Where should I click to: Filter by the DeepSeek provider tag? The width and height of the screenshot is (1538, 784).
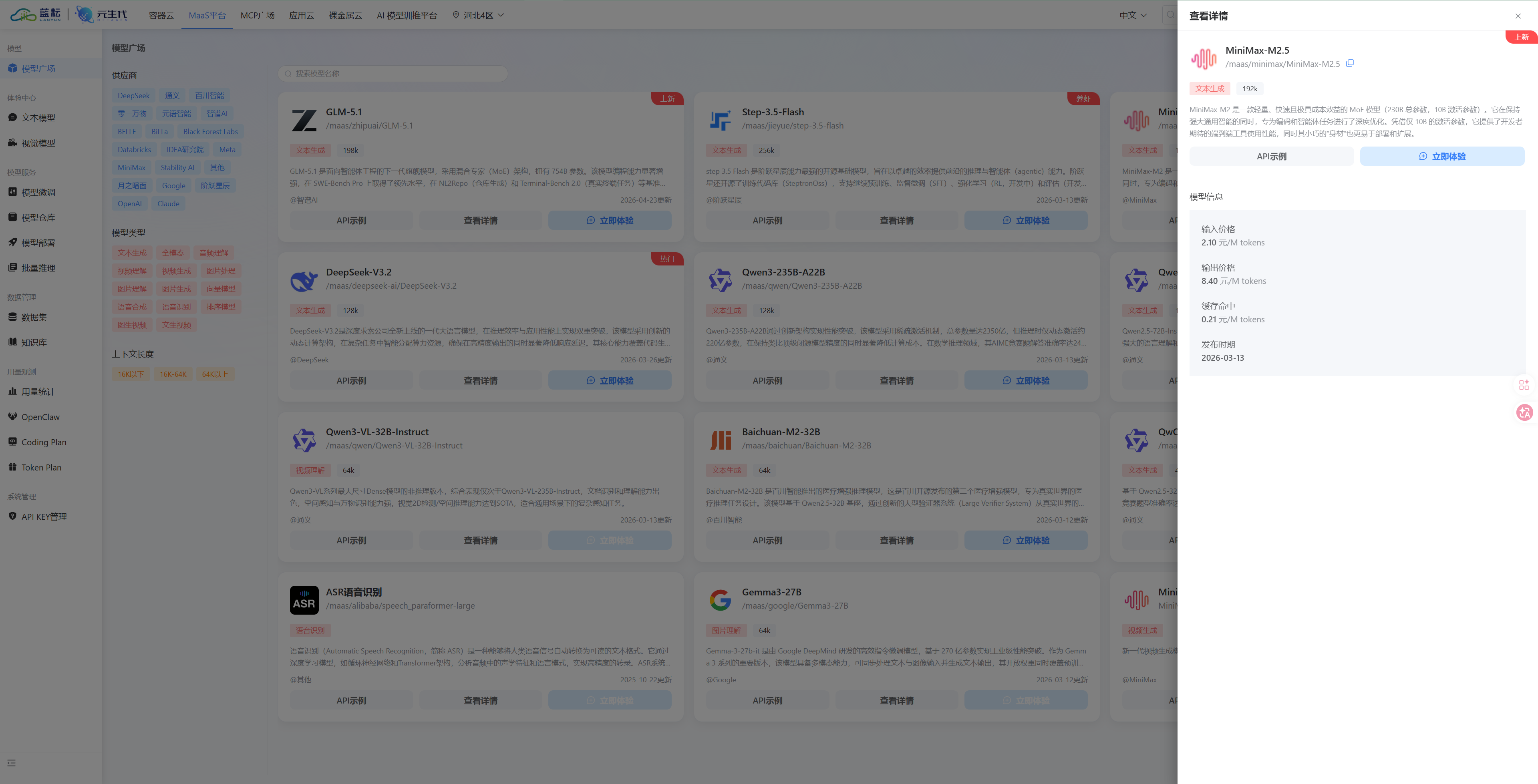[134, 96]
